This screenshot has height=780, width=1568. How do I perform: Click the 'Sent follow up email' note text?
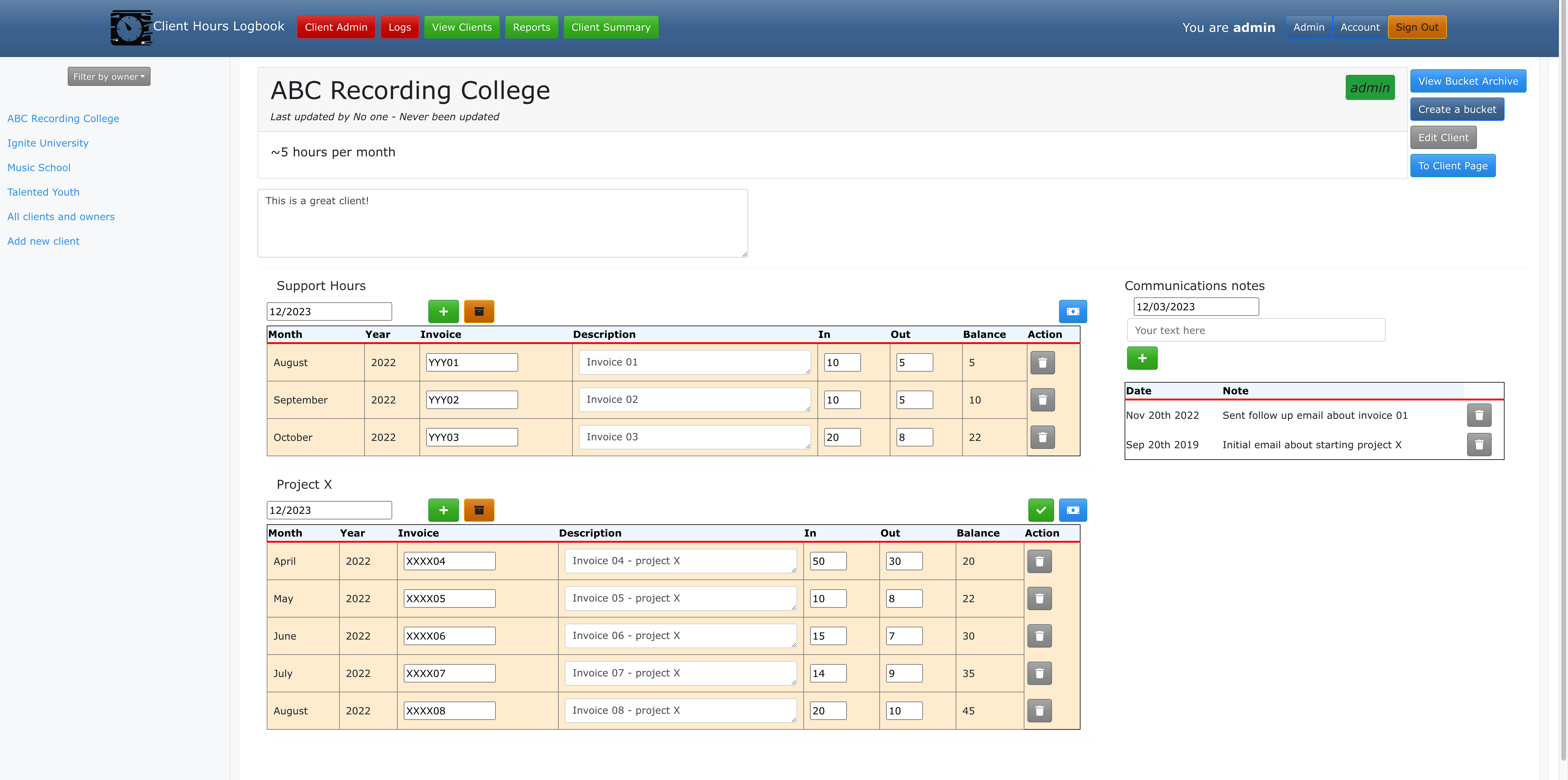click(x=1315, y=415)
